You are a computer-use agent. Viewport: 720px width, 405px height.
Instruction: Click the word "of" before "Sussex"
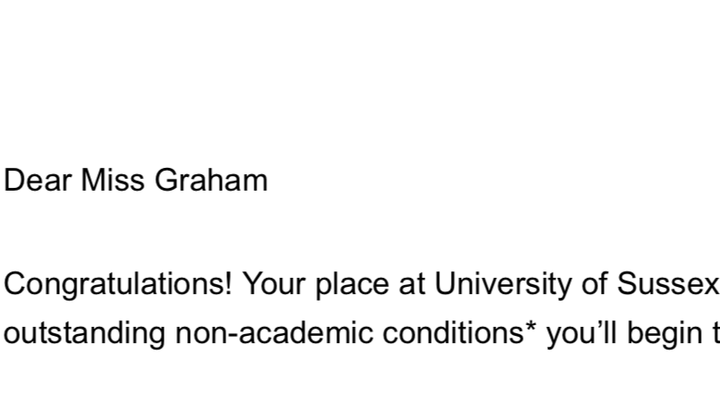pyautogui.click(x=595, y=284)
